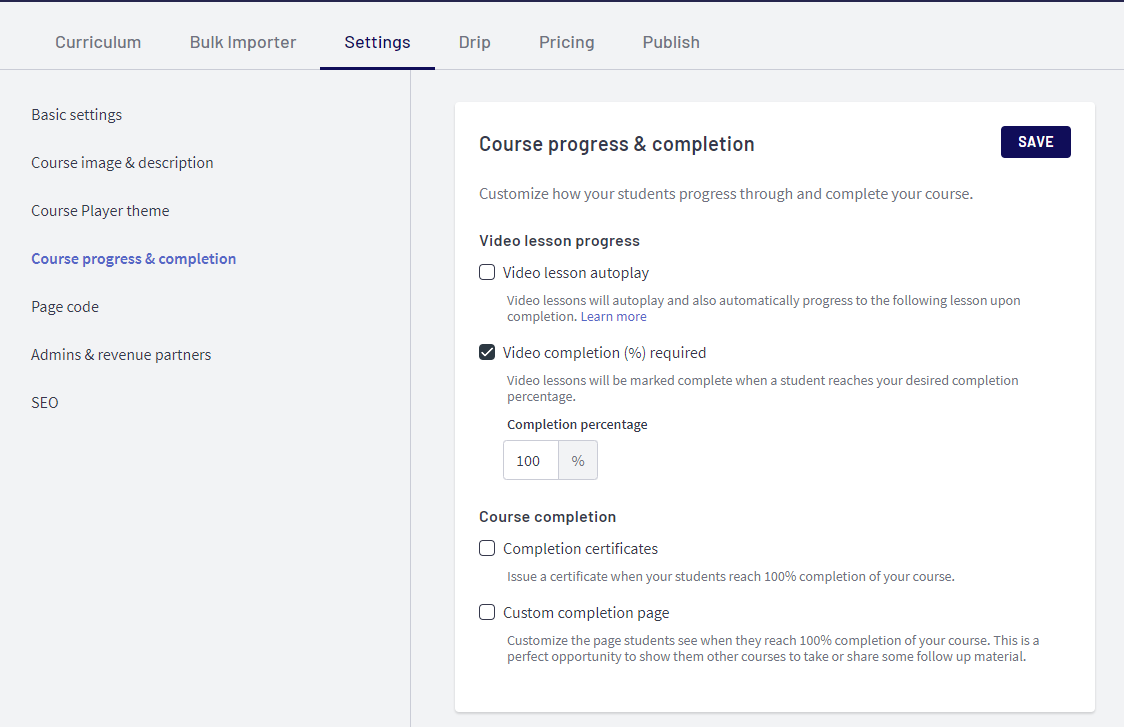Open Basic settings in the sidebar
This screenshot has width=1124, height=727.
[x=76, y=114]
